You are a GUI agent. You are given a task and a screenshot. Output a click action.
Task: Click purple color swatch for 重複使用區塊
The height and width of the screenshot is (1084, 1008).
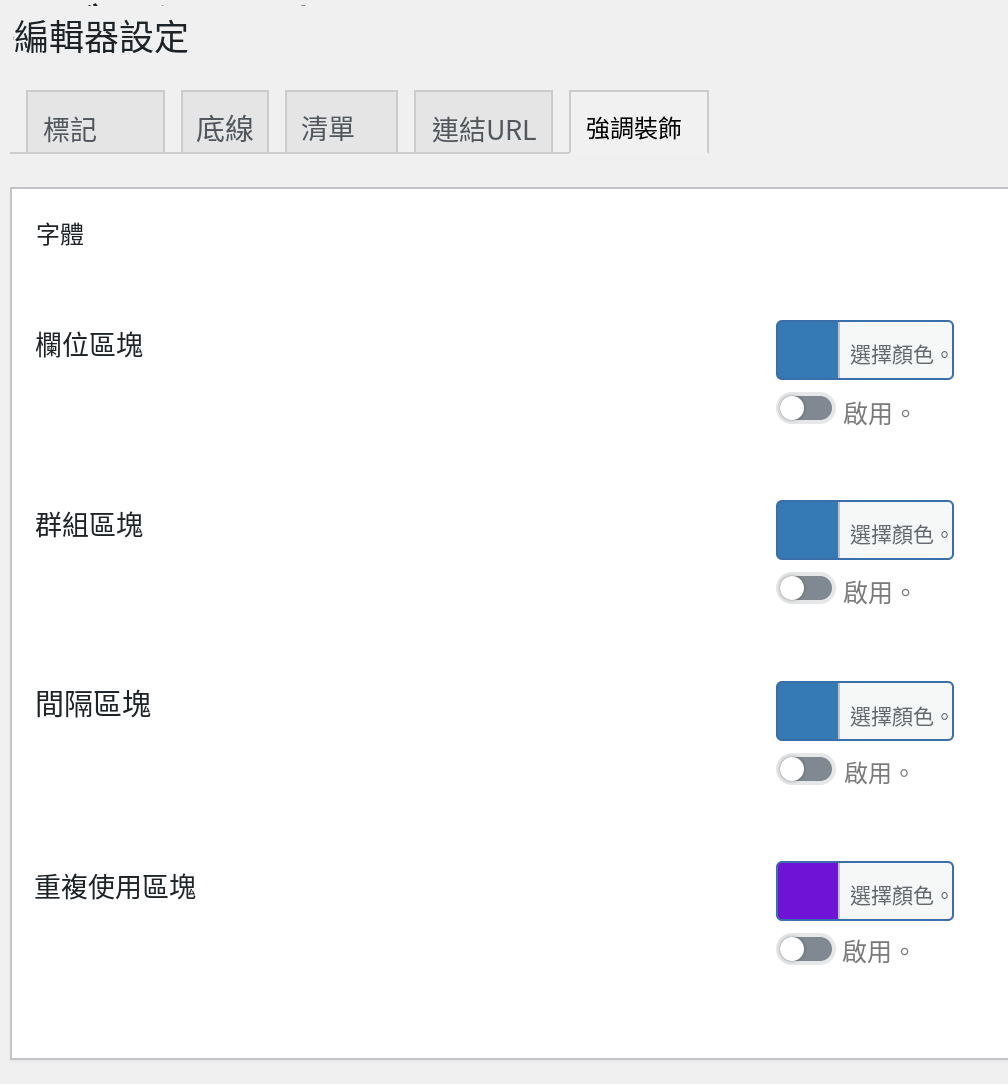808,891
